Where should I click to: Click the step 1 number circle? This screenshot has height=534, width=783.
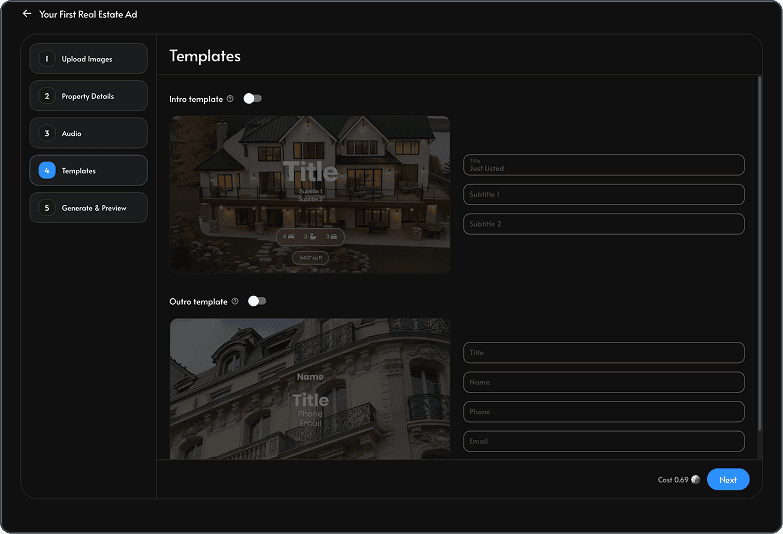(x=47, y=59)
